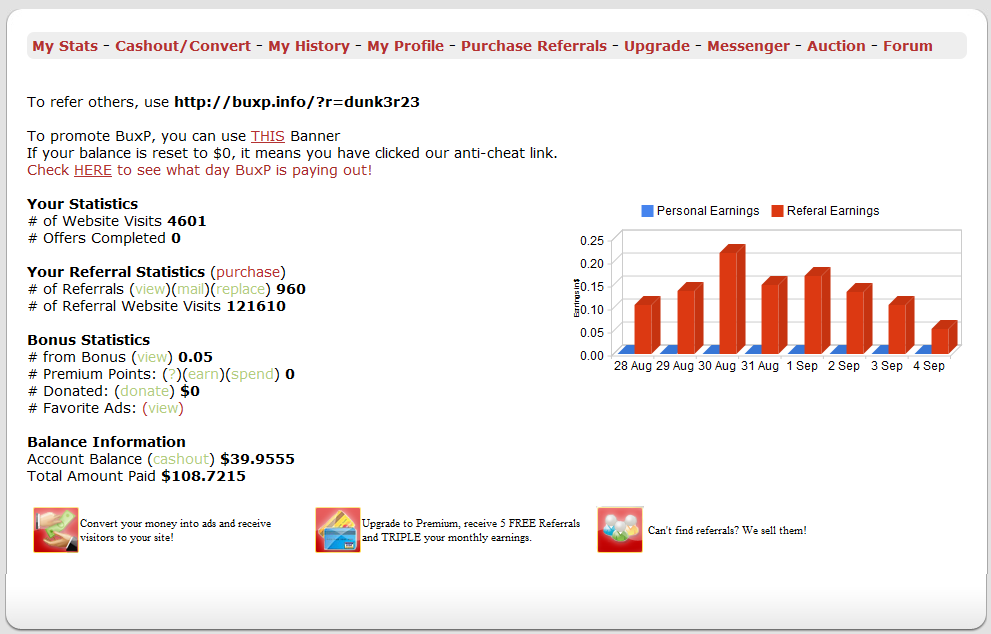This screenshot has width=991, height=634.
Task: Click the Personal Earnings legend label
Action: point(708,211)
